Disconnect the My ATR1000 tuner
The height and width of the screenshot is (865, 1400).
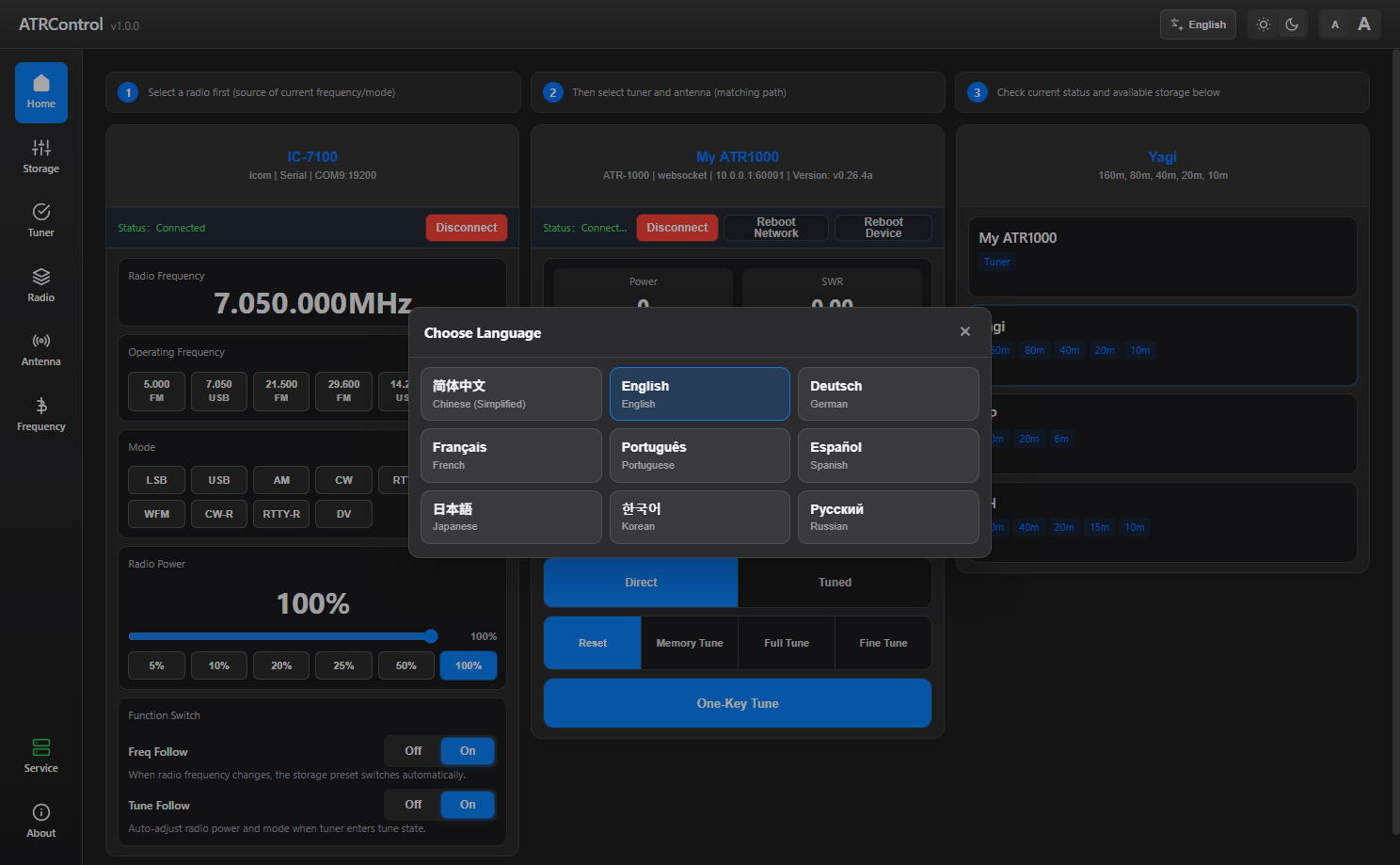(677, 228)
